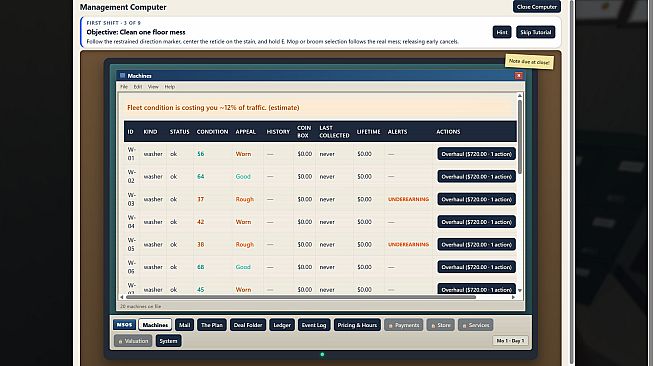Open the Mail app
This screenshot has width=654, height=366.
point(184,325)
